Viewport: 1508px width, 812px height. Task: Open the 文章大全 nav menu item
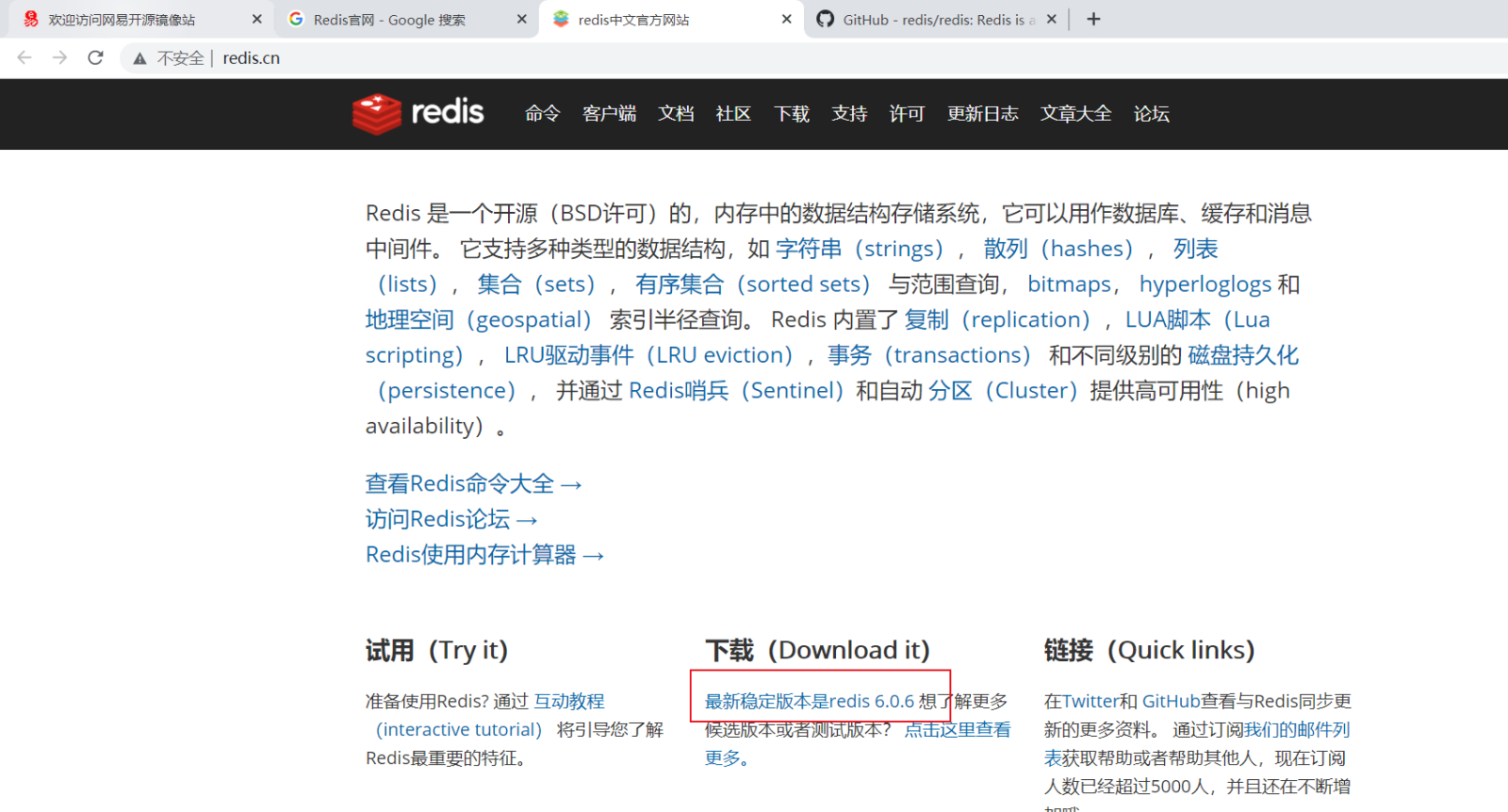point(1076,114)
